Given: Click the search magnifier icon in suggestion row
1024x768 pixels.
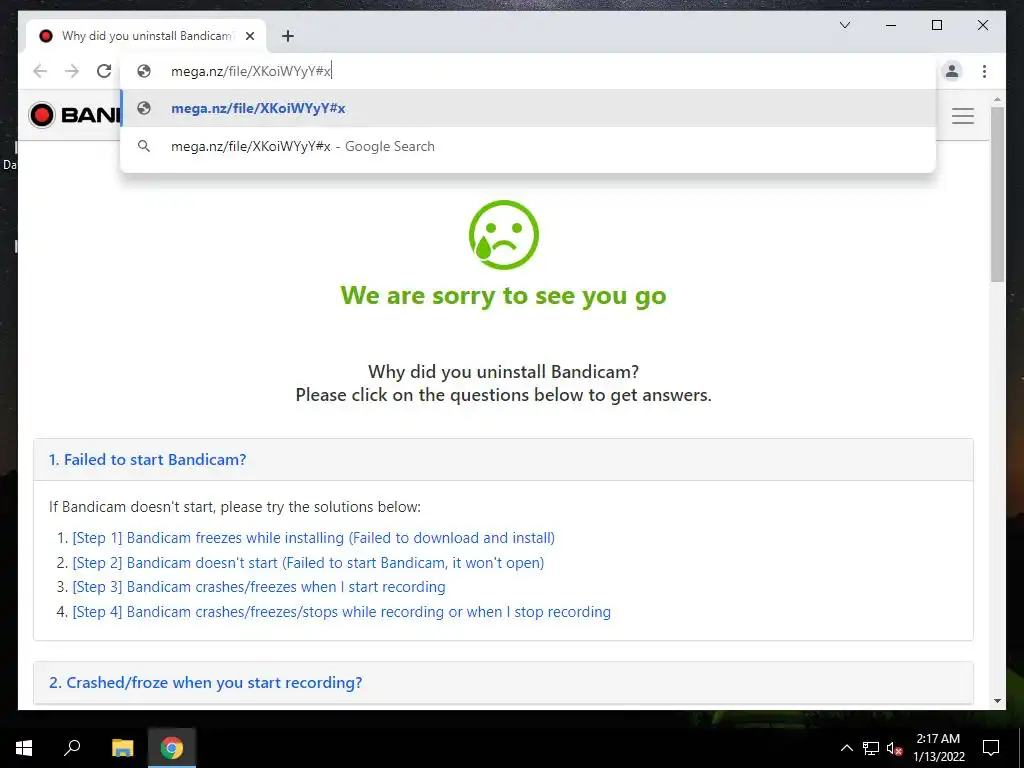Looking at the screenshot, I should click(144, 146).
